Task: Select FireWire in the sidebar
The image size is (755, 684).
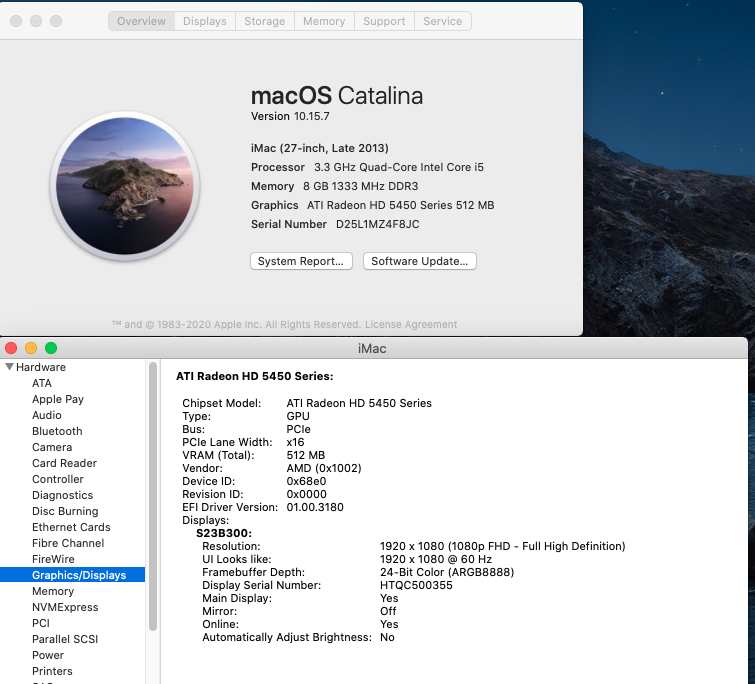Action: click(x=53, y=559)
